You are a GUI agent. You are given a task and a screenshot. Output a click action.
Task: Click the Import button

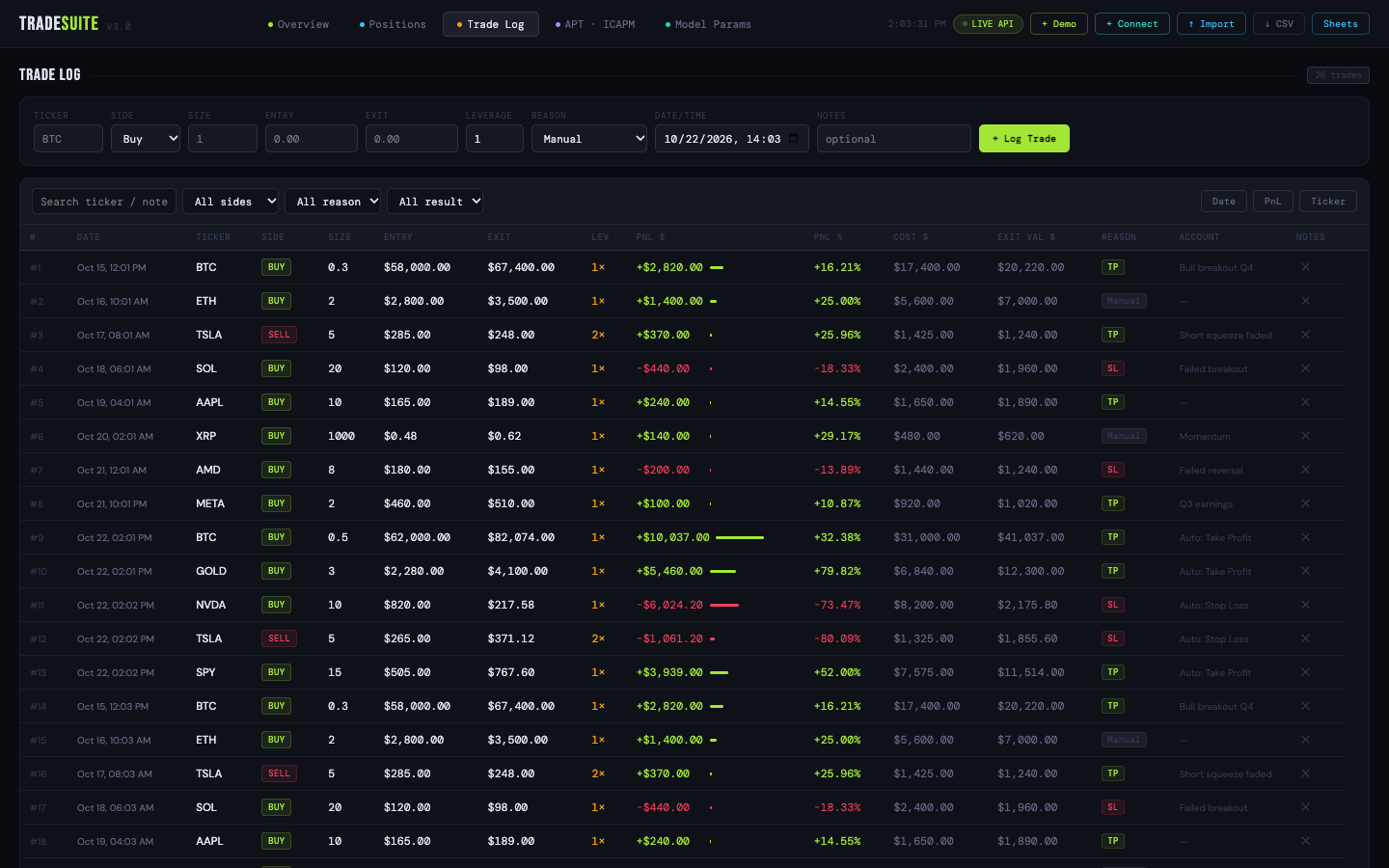(x=1212, y=24)
